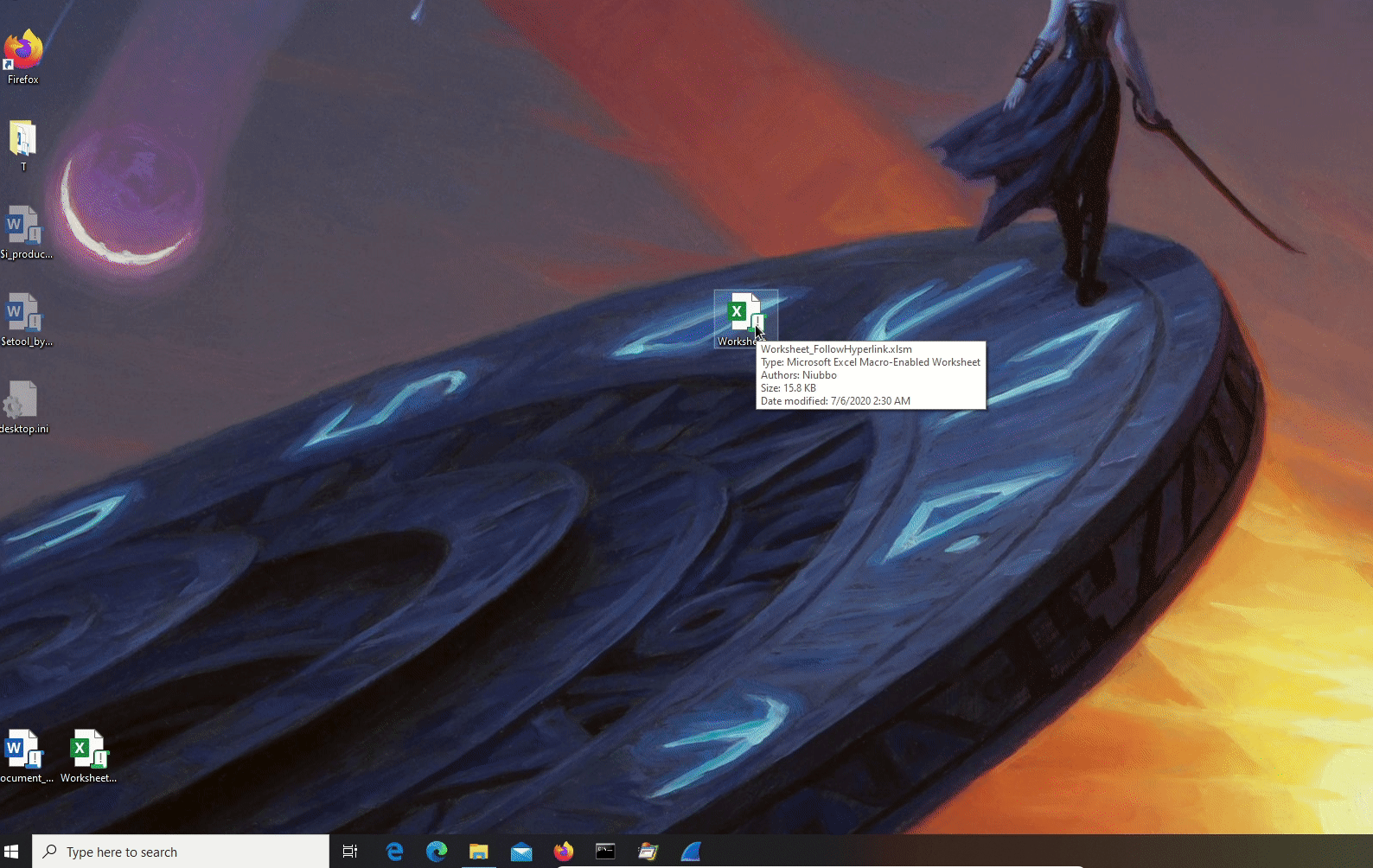Open the window-stack taskbar icon after Command Prompt
Screen dimensions: 1373x868
(x=648, y=852)
